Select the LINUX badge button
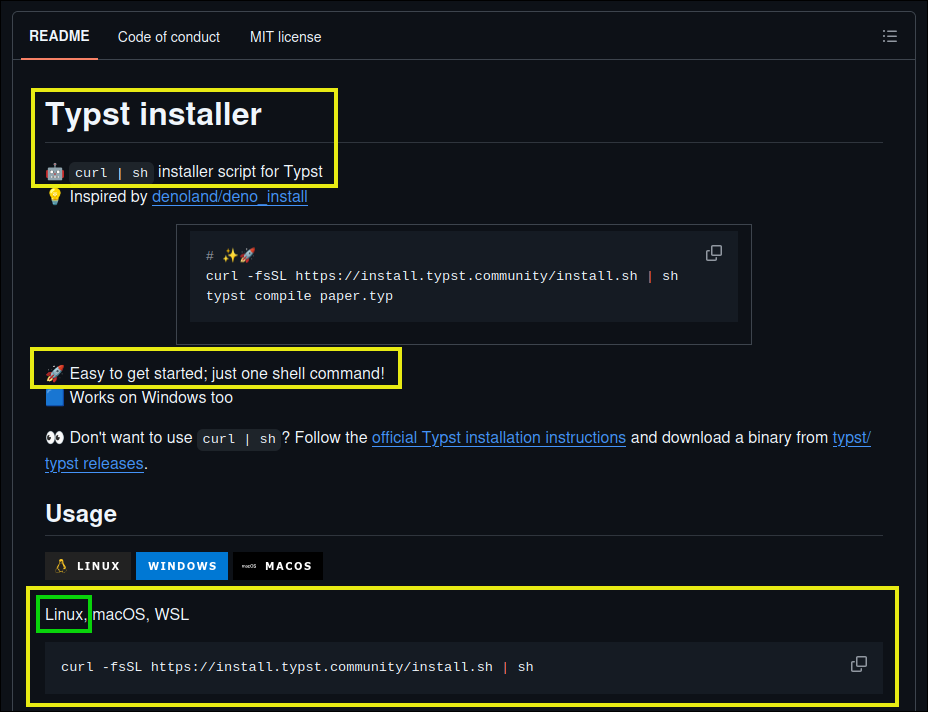The width and height of the screenshot is (928, 712). (88, 566)
